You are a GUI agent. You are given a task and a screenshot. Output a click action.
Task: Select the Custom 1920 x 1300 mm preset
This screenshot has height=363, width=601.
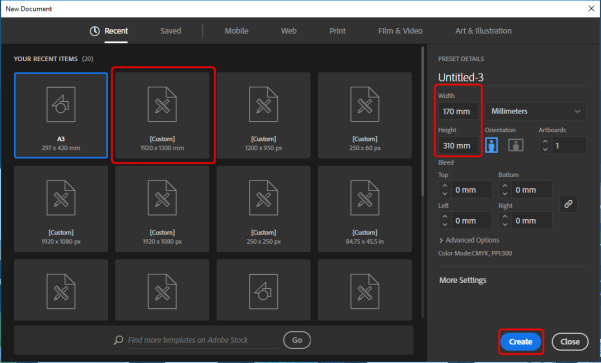(x=162, y=115)
